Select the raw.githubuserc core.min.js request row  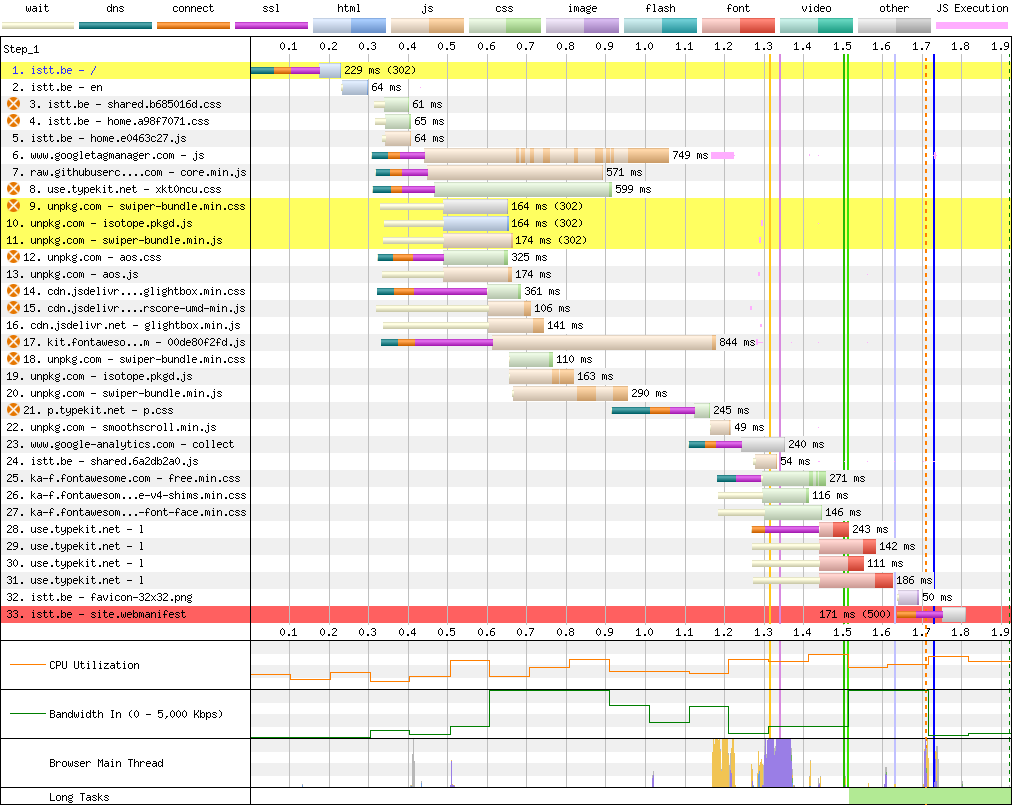click(x=129, y=172)
